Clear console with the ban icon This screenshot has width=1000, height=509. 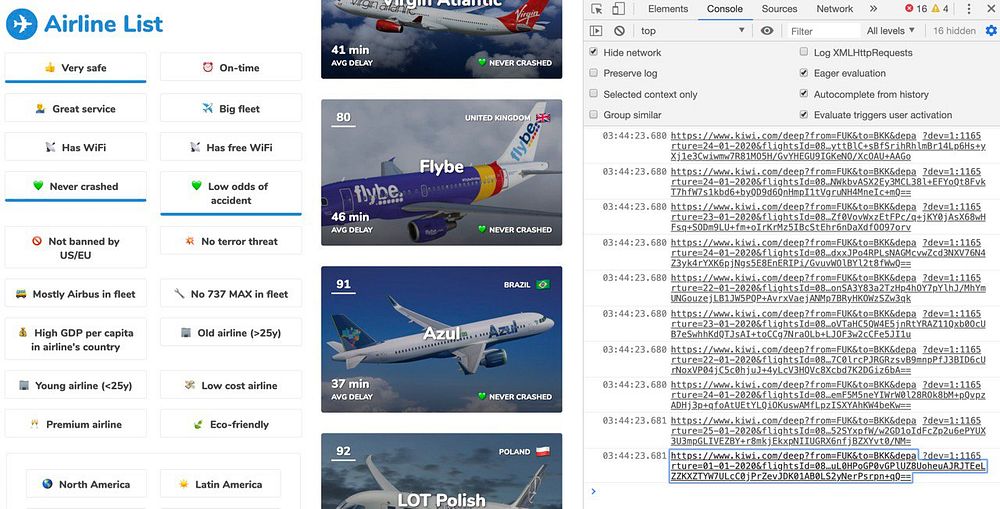pyautogui.click(x=619, y=31)
